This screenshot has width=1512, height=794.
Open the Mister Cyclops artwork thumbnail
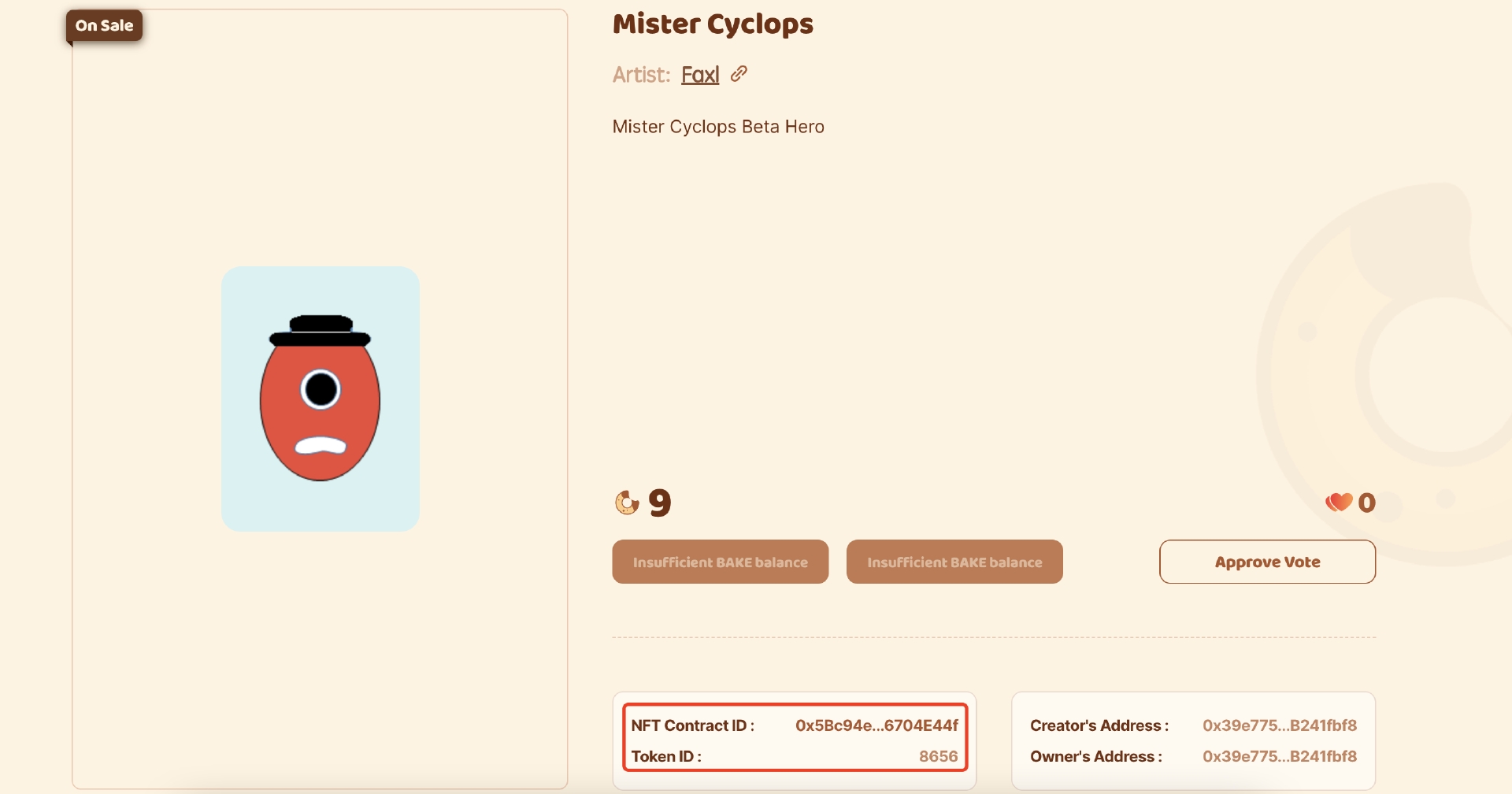[x=321, y=399]
